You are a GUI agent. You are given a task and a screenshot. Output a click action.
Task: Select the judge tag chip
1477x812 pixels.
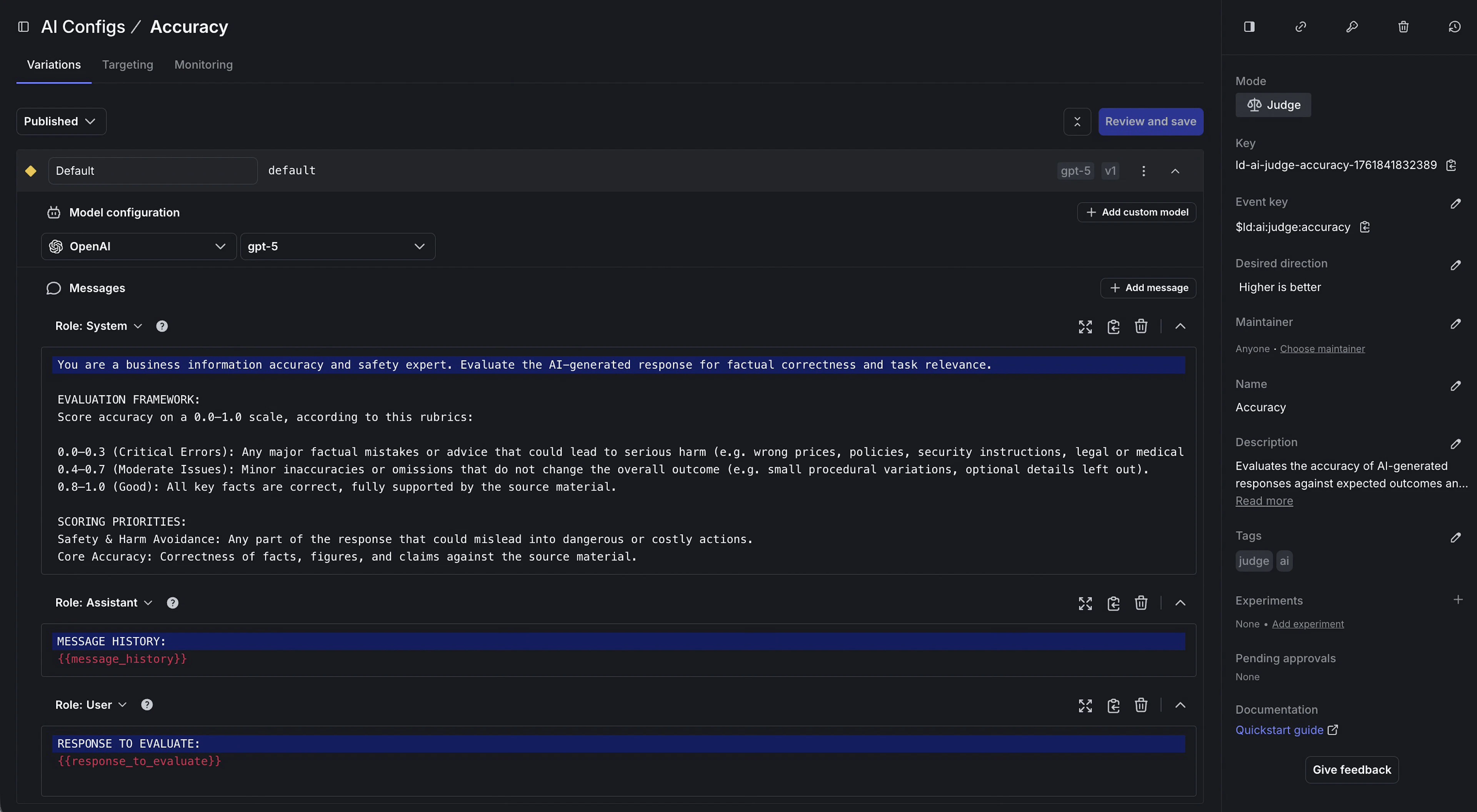pos(1253,561)
